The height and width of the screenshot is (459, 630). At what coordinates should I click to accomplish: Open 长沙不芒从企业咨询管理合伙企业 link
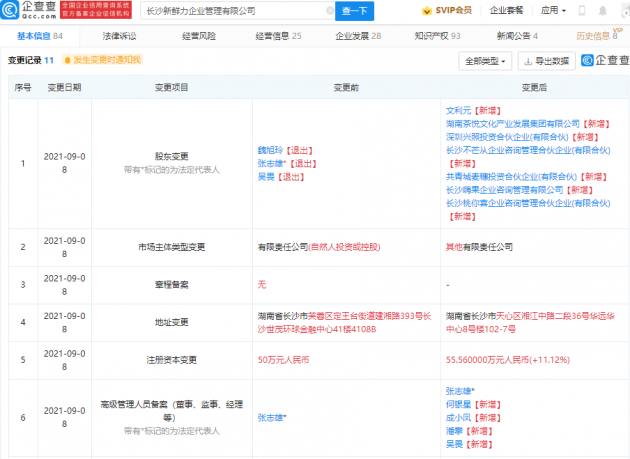pos(528,150)
